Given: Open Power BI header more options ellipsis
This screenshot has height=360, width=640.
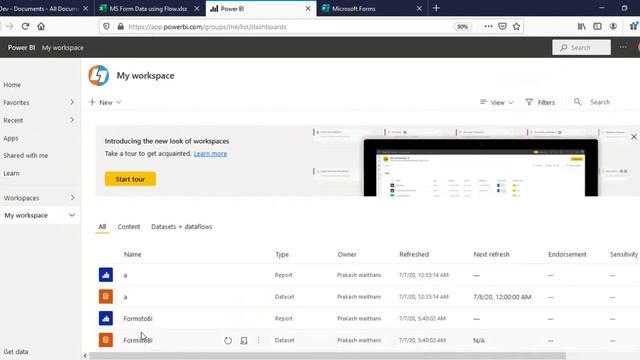Looking at the screenshot, I should coord(623,47).
